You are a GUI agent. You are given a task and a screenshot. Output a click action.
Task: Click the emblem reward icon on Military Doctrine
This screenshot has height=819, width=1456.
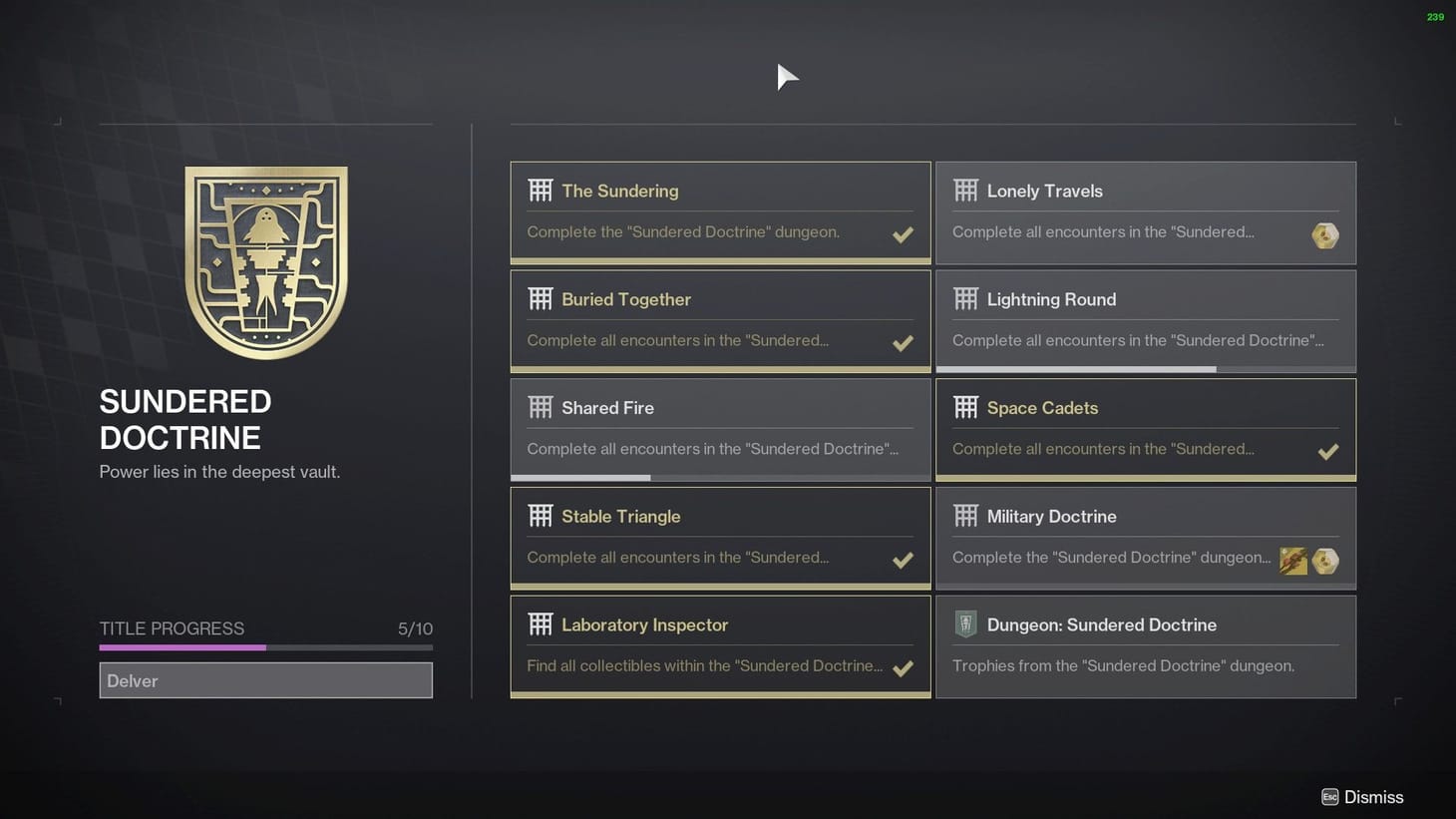click(1293, 560)
